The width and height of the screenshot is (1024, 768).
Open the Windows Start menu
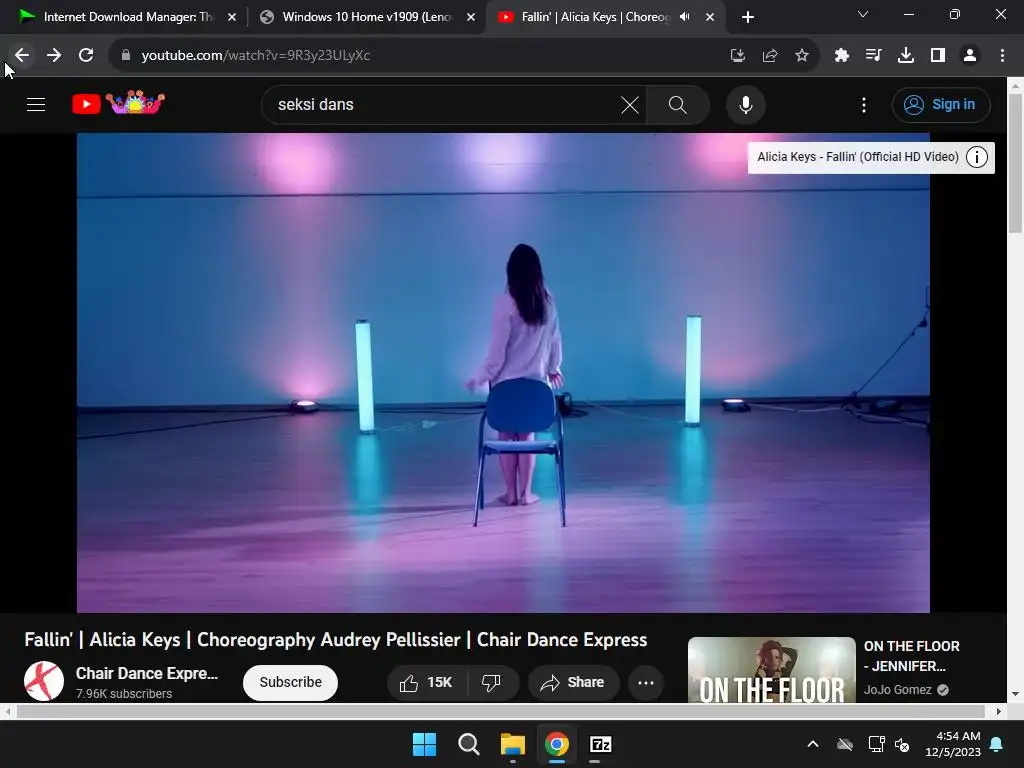coord(424,744)
